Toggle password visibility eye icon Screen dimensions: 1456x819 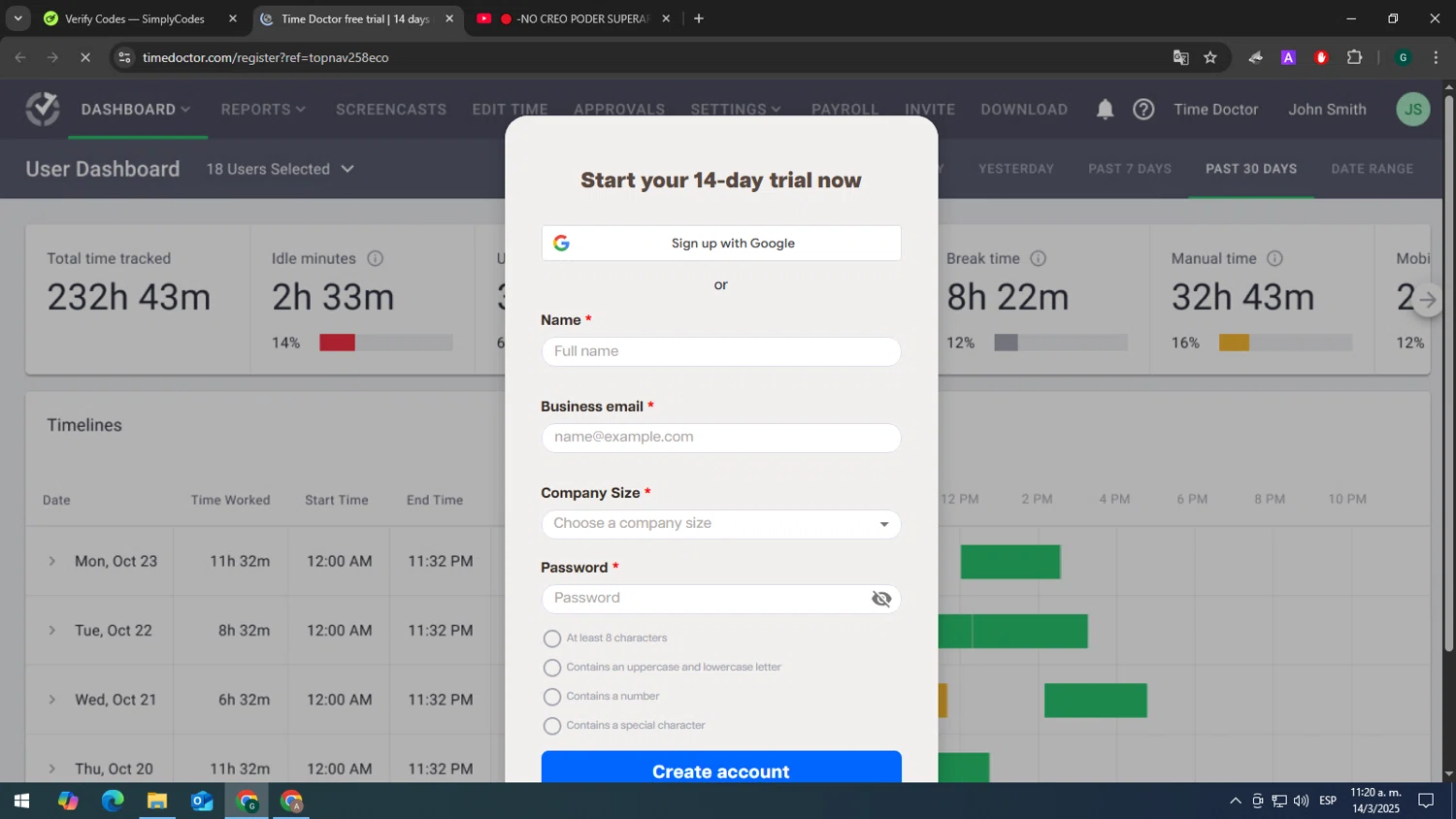[x=881, y=599]
